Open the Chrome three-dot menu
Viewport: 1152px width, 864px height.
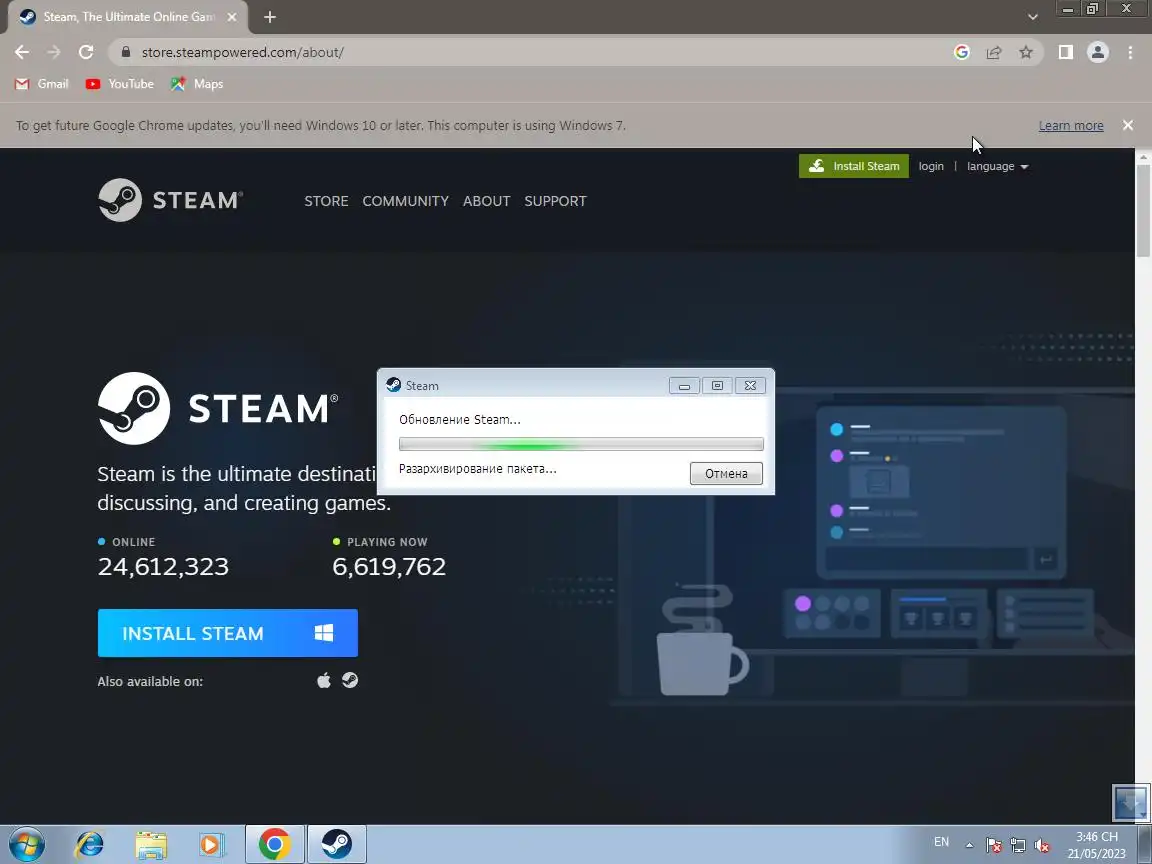pos(1130,52)
